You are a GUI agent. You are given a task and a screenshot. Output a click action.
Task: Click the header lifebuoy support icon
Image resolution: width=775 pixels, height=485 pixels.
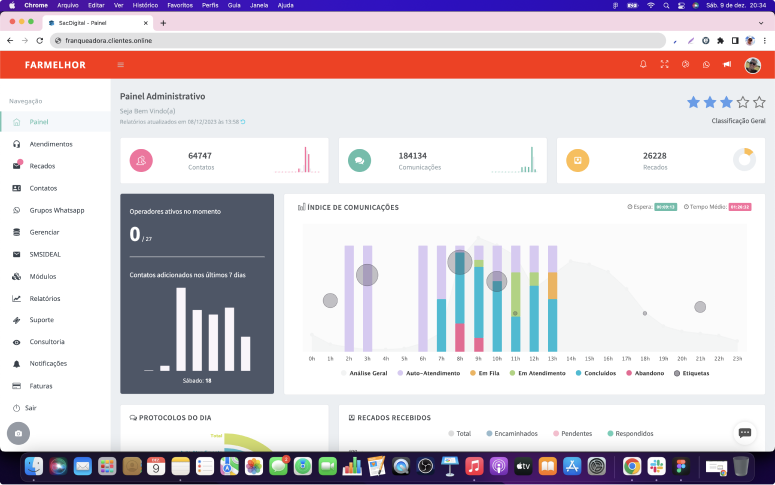(685, 64)
